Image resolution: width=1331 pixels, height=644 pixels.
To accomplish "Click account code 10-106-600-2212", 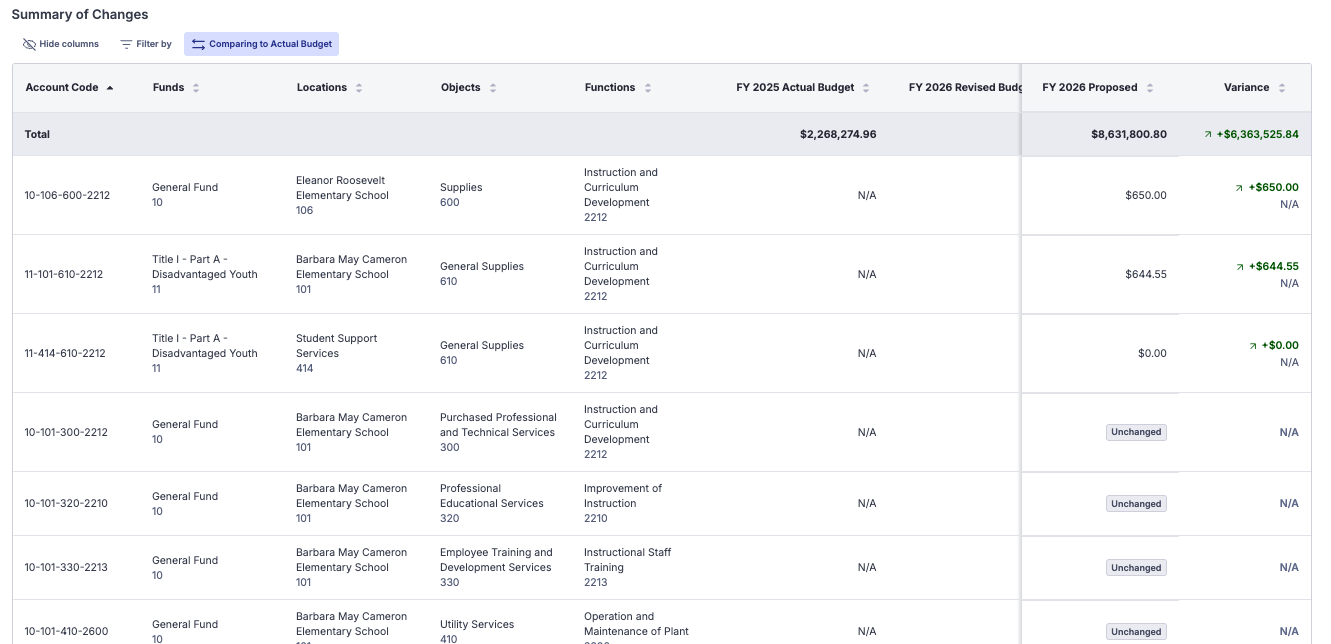I will [67, 195].
